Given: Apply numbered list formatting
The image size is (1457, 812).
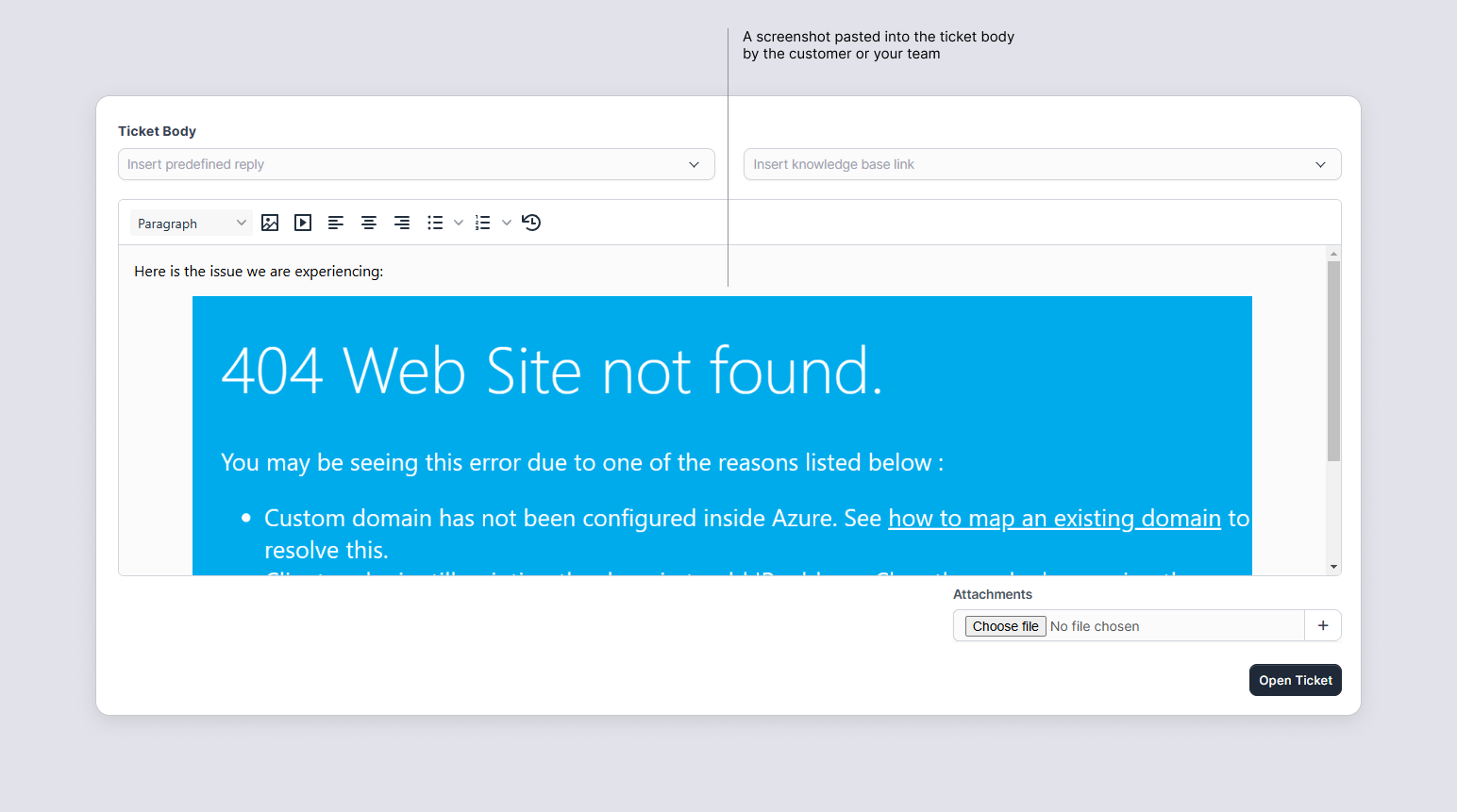Looking at the screenshot, I should point(483,223).
